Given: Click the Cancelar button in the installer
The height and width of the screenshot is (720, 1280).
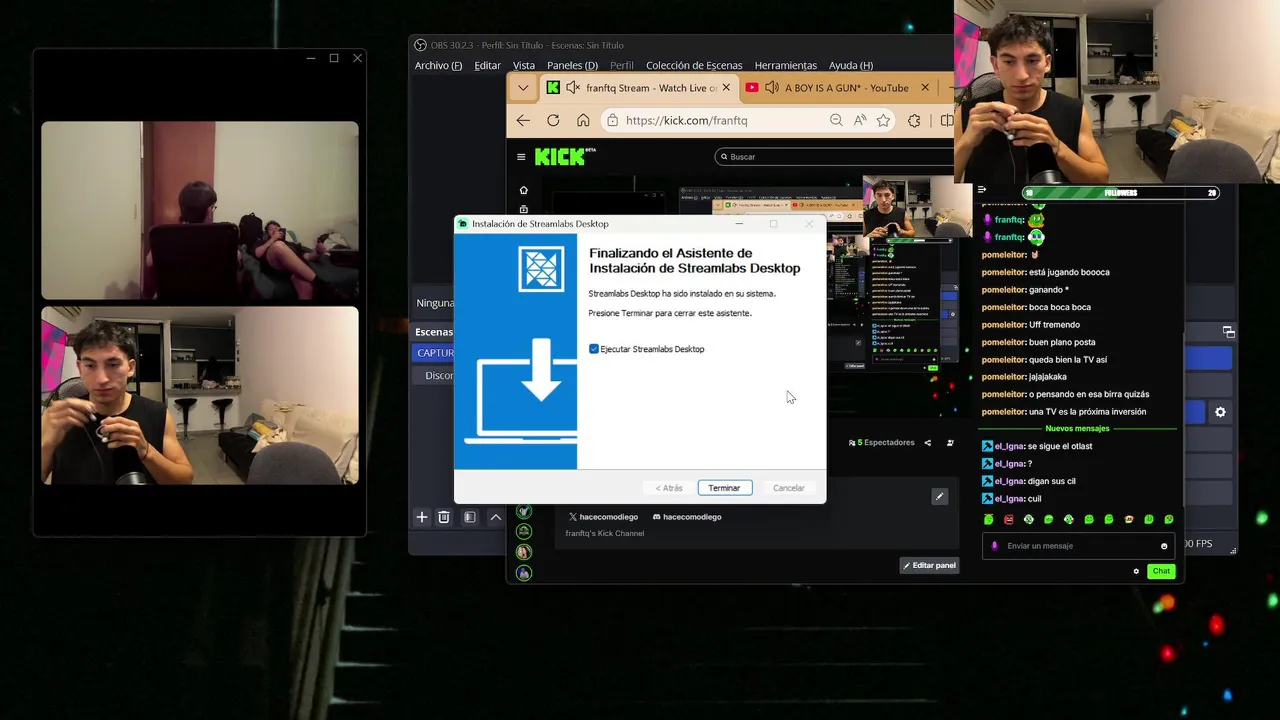Looking at the screenshot, I should pyautogui.click(x=788, y=488).
